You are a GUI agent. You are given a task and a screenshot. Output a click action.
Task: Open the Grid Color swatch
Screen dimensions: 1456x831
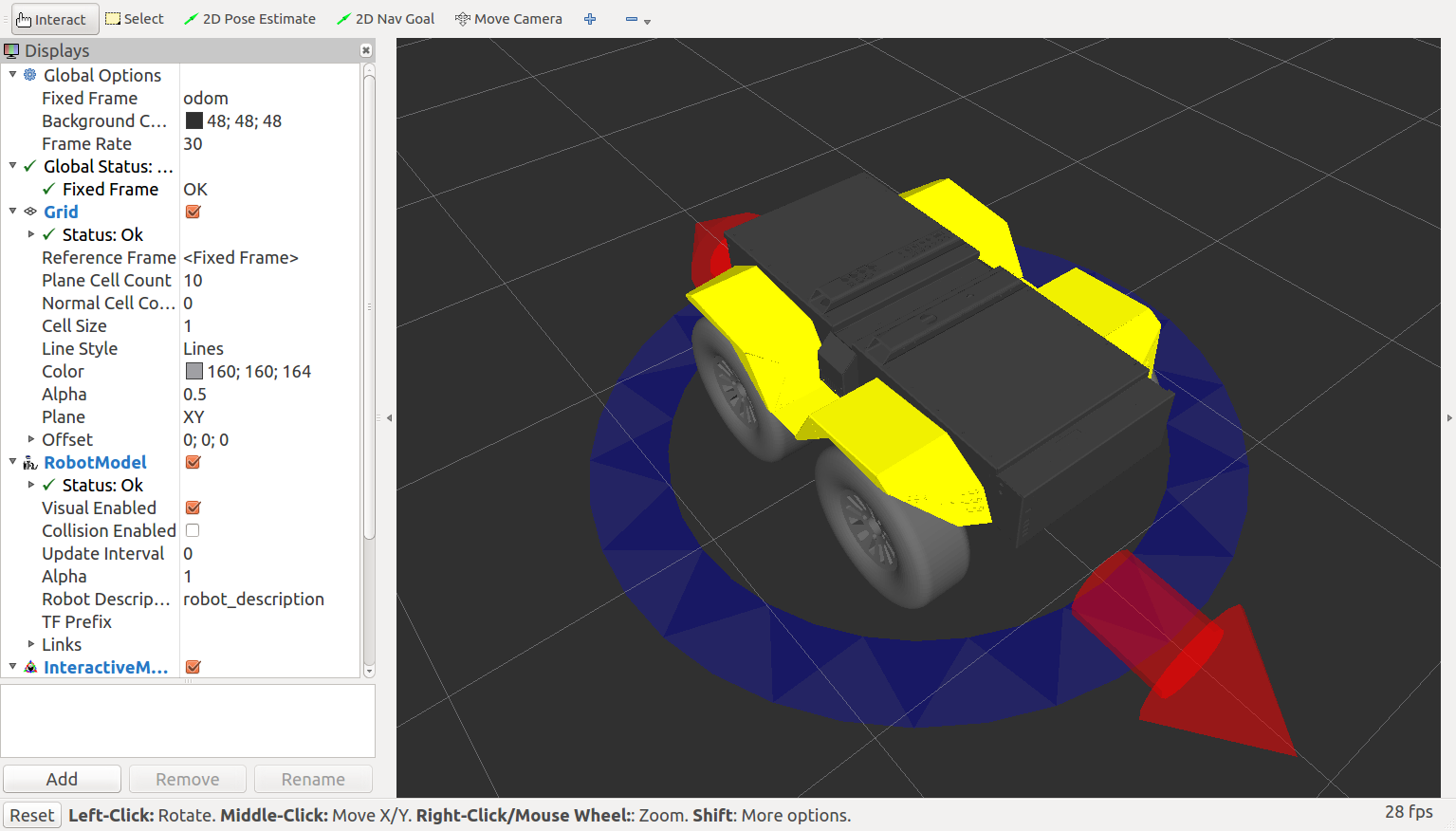(x=194, y=371)
